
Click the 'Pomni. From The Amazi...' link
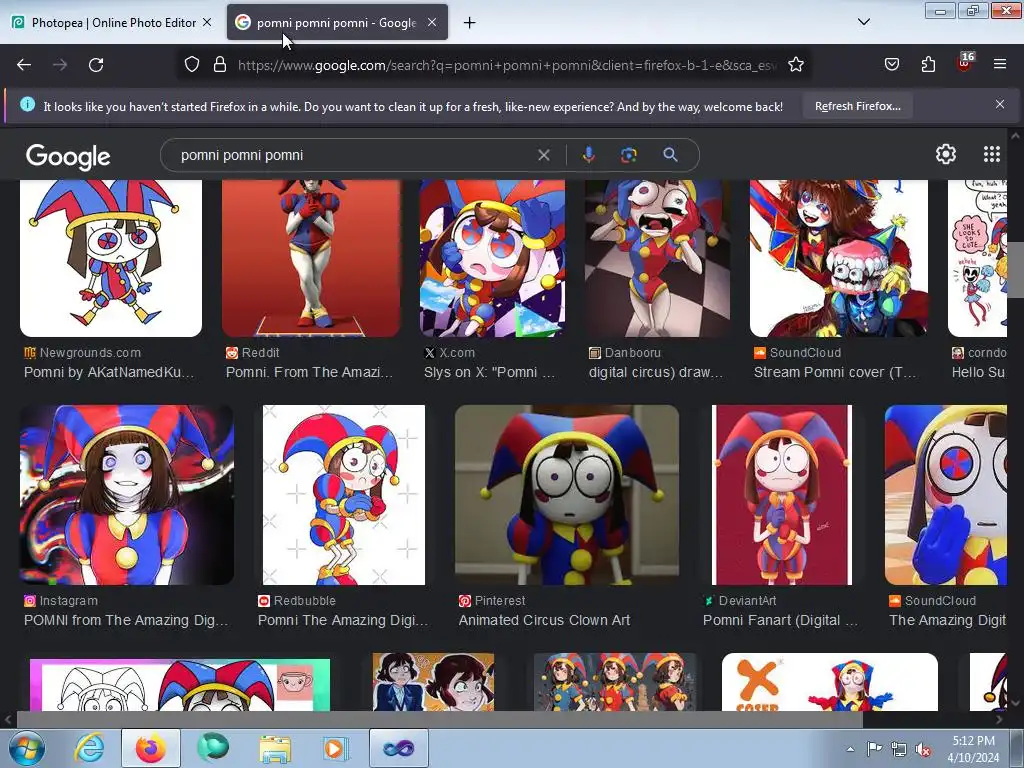point(310,372)
